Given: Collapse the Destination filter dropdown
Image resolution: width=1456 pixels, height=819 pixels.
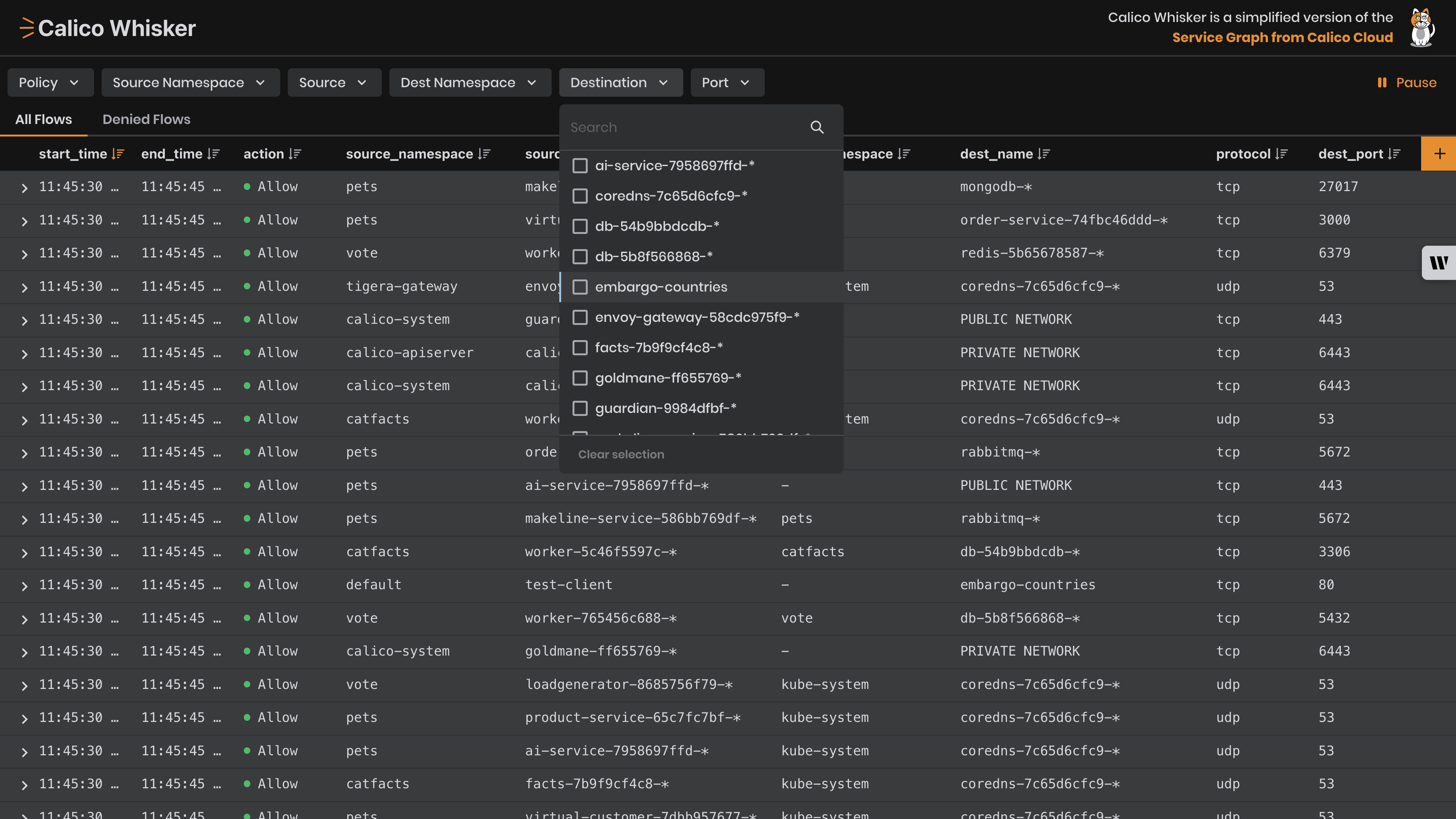Looking at the screenshot, I should click(621, 83).
